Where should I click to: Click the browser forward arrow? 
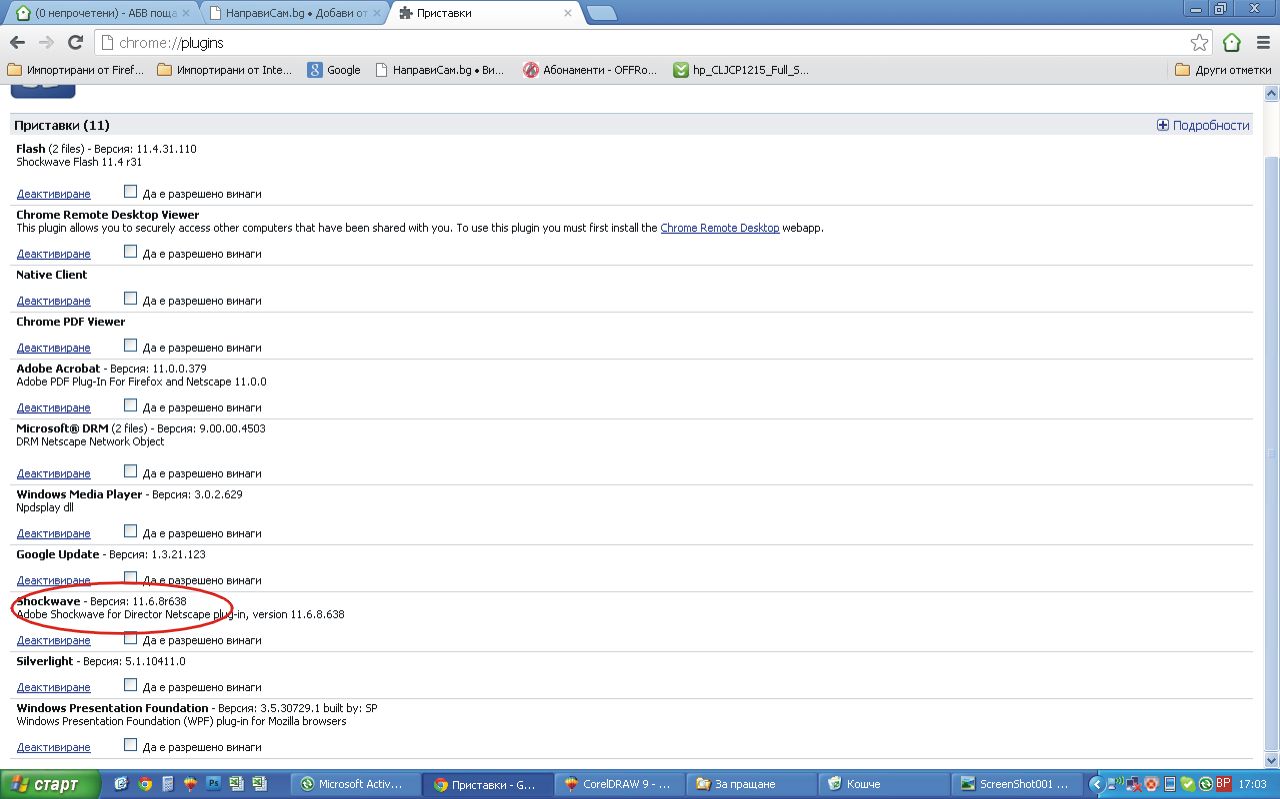click(x=46, y=43)
